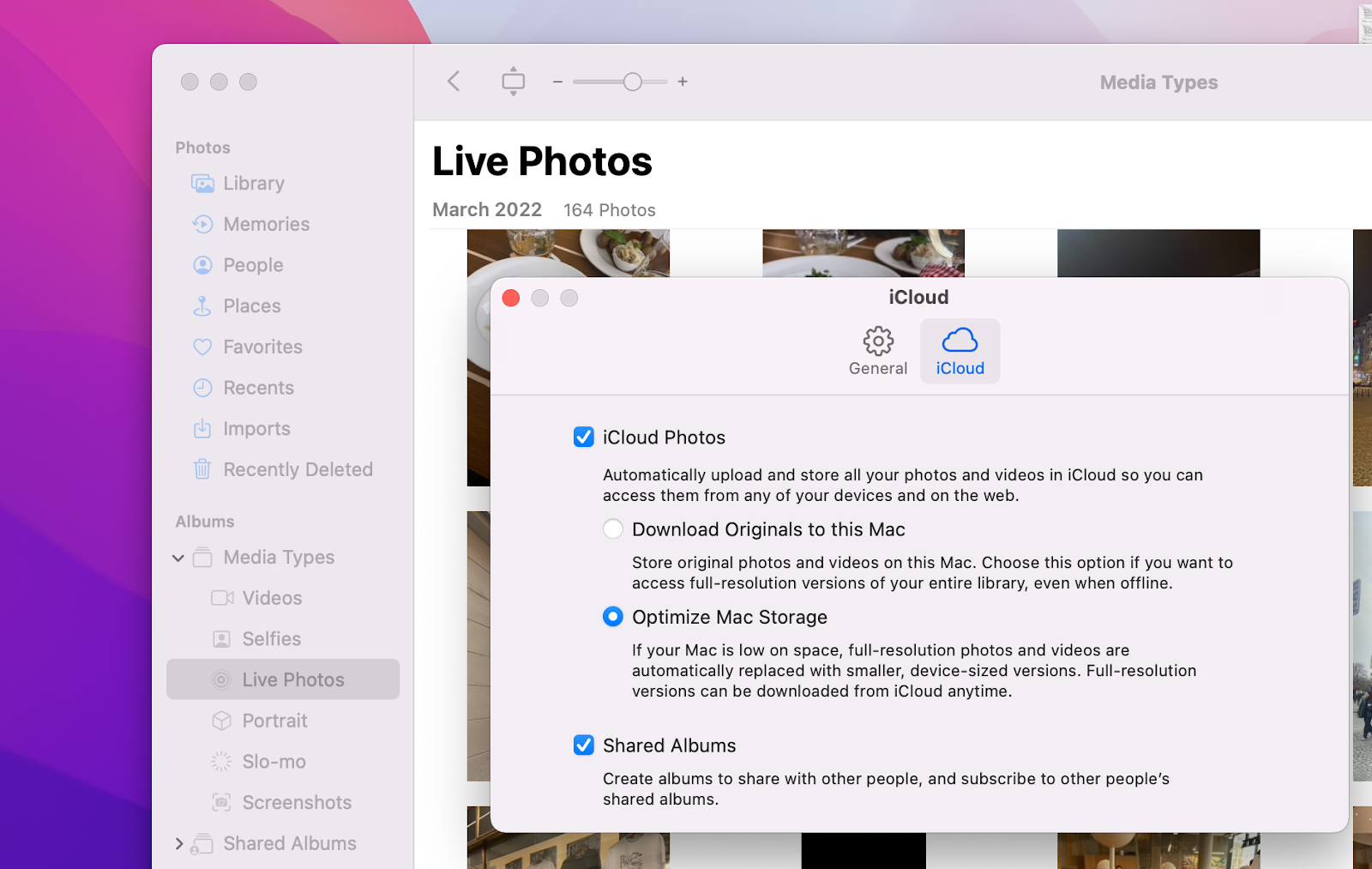Select Download Originals to this Mac
This screenshot has height=869, width=1372.
click(x=612, y=529)
